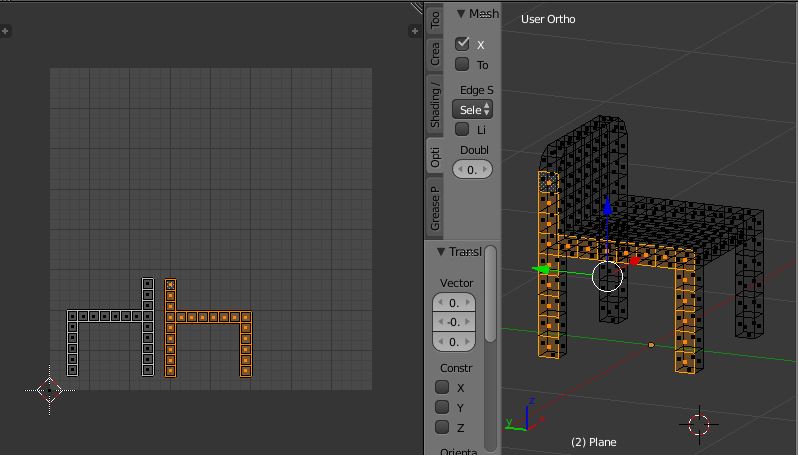This screenshot has height=455, width=798.
Task: Select the Opti tab
Action: pyautogui.click(x=435, y=157)
